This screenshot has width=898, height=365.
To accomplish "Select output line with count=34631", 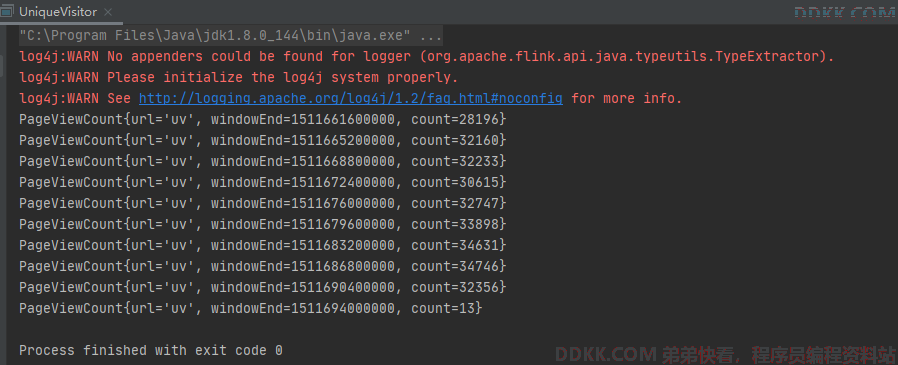I will click(x=263, y=245).
